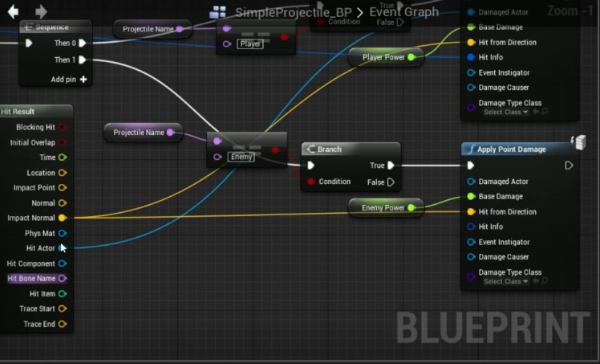This screenshot has height=364, width=600.
Task: Click the Hit from Direction pin beside Enemy Power
Action: [x=471, y=212]
